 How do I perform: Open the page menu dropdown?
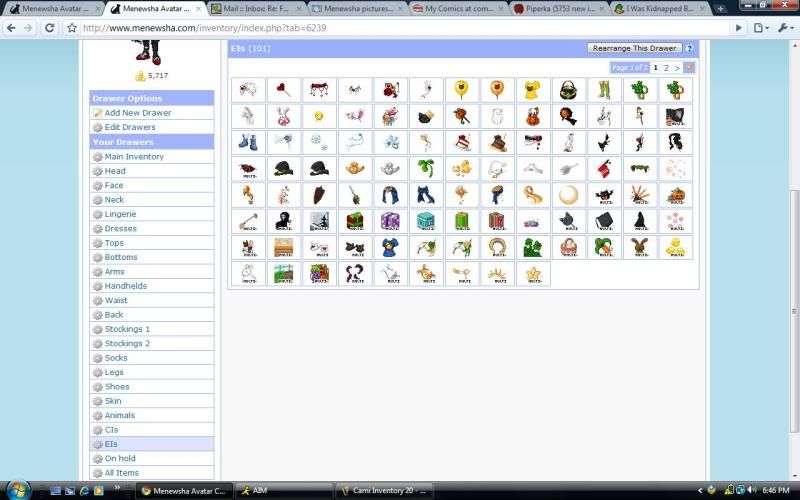point(761,28)
